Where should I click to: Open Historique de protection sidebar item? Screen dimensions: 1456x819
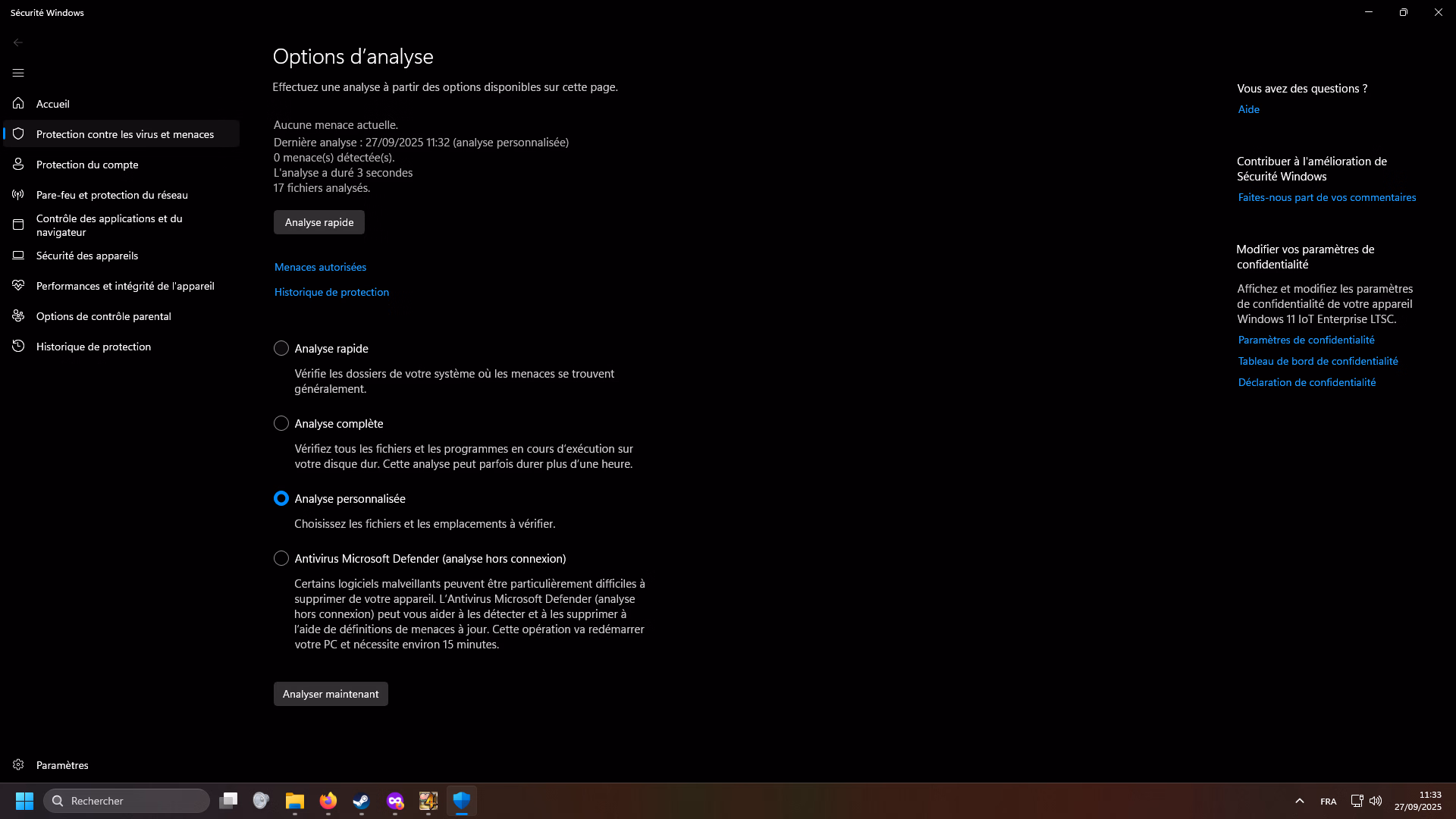tap(93, 347)
